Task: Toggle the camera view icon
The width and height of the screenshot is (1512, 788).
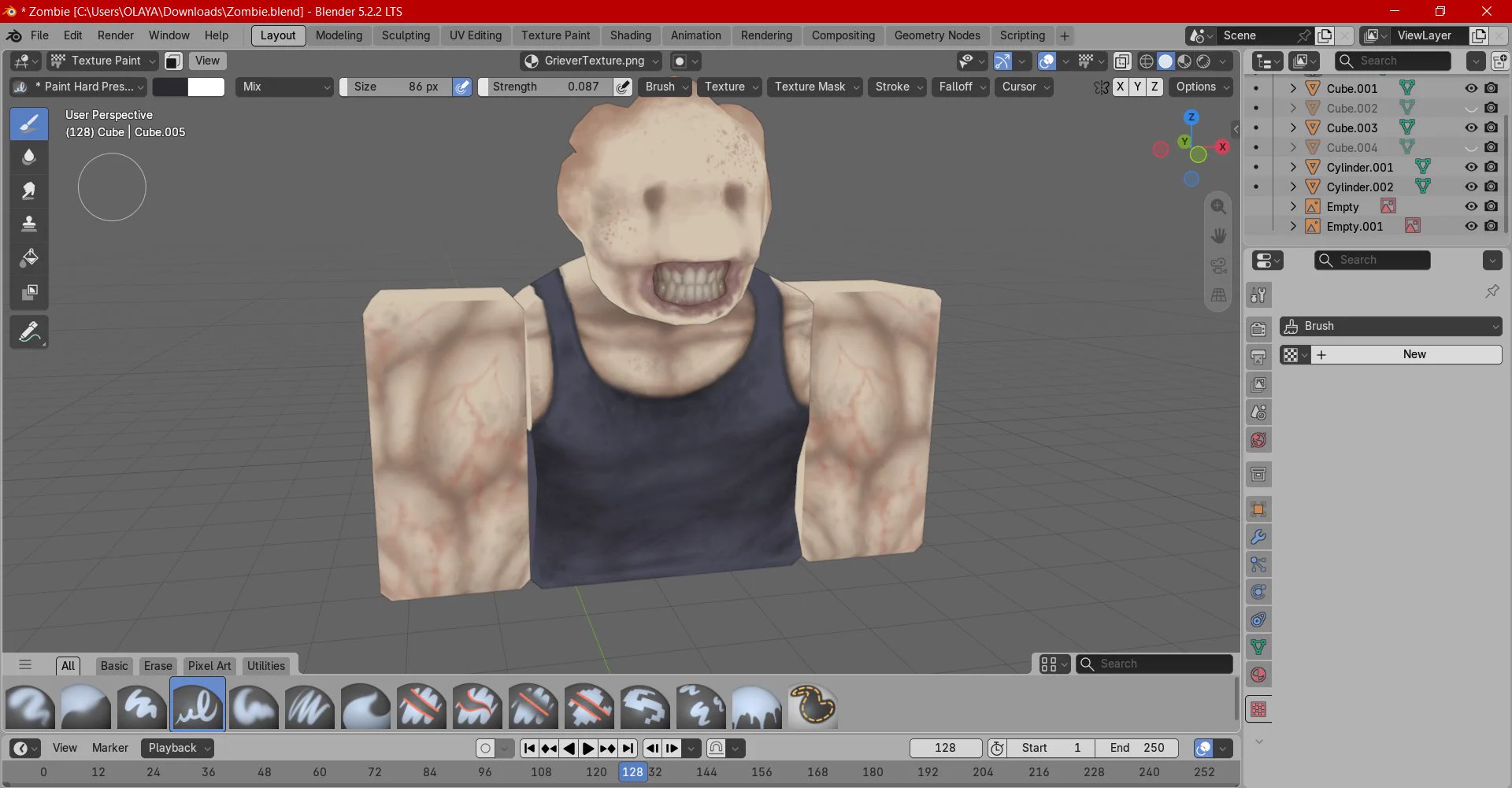Action: [1218, 265]
